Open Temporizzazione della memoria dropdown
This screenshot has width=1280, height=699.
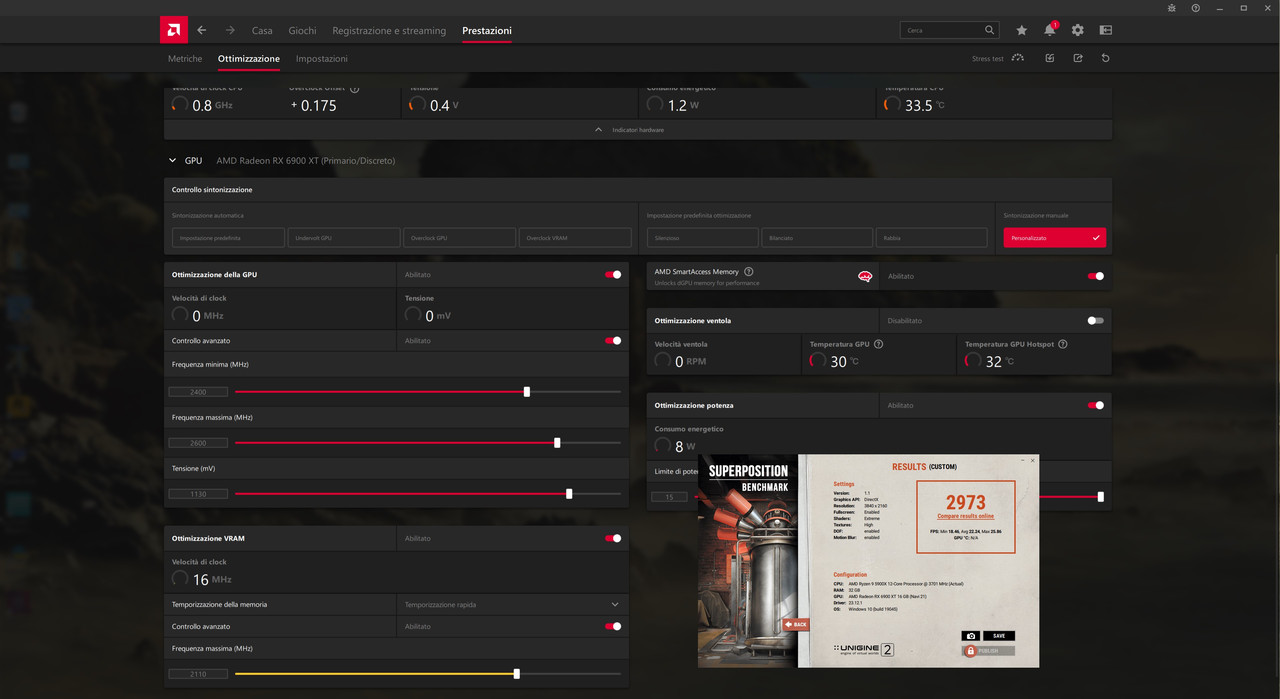pyautogui.click(x=512, y=604)
